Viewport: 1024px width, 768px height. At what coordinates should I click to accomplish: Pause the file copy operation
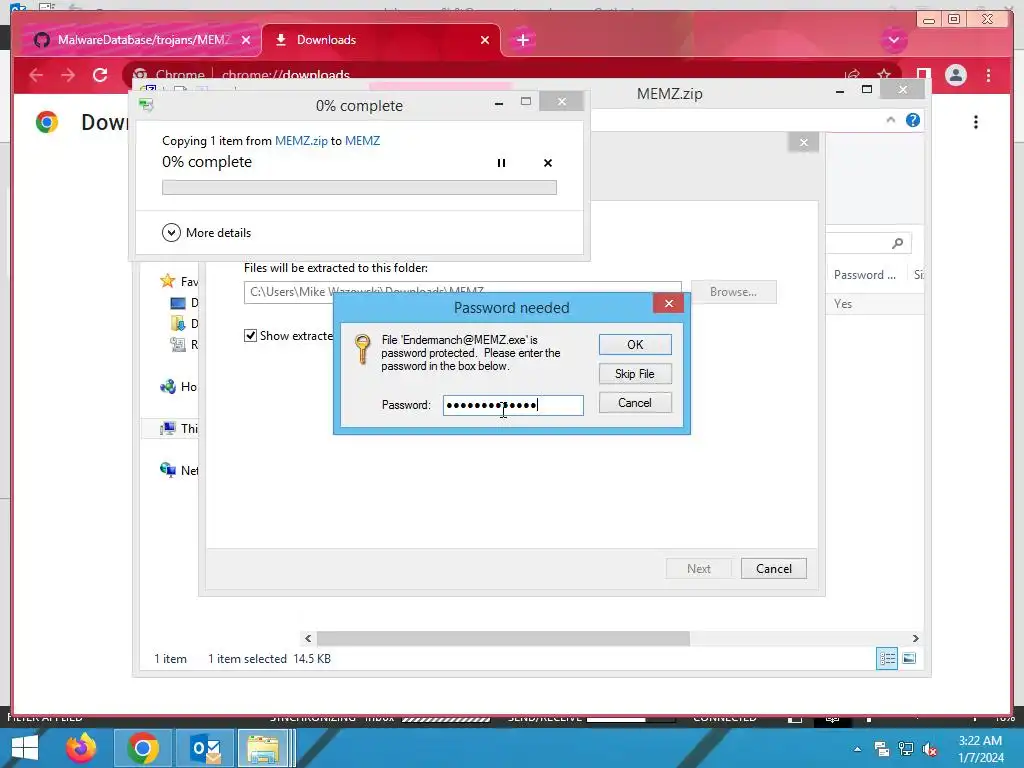click(501, 163)
